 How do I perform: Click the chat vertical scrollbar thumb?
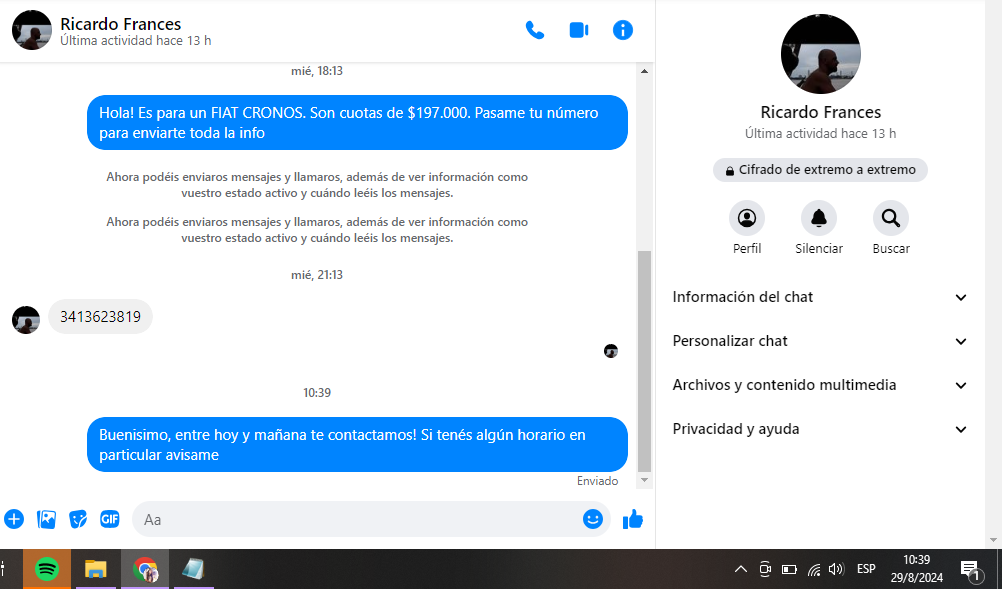pos(644,361)
